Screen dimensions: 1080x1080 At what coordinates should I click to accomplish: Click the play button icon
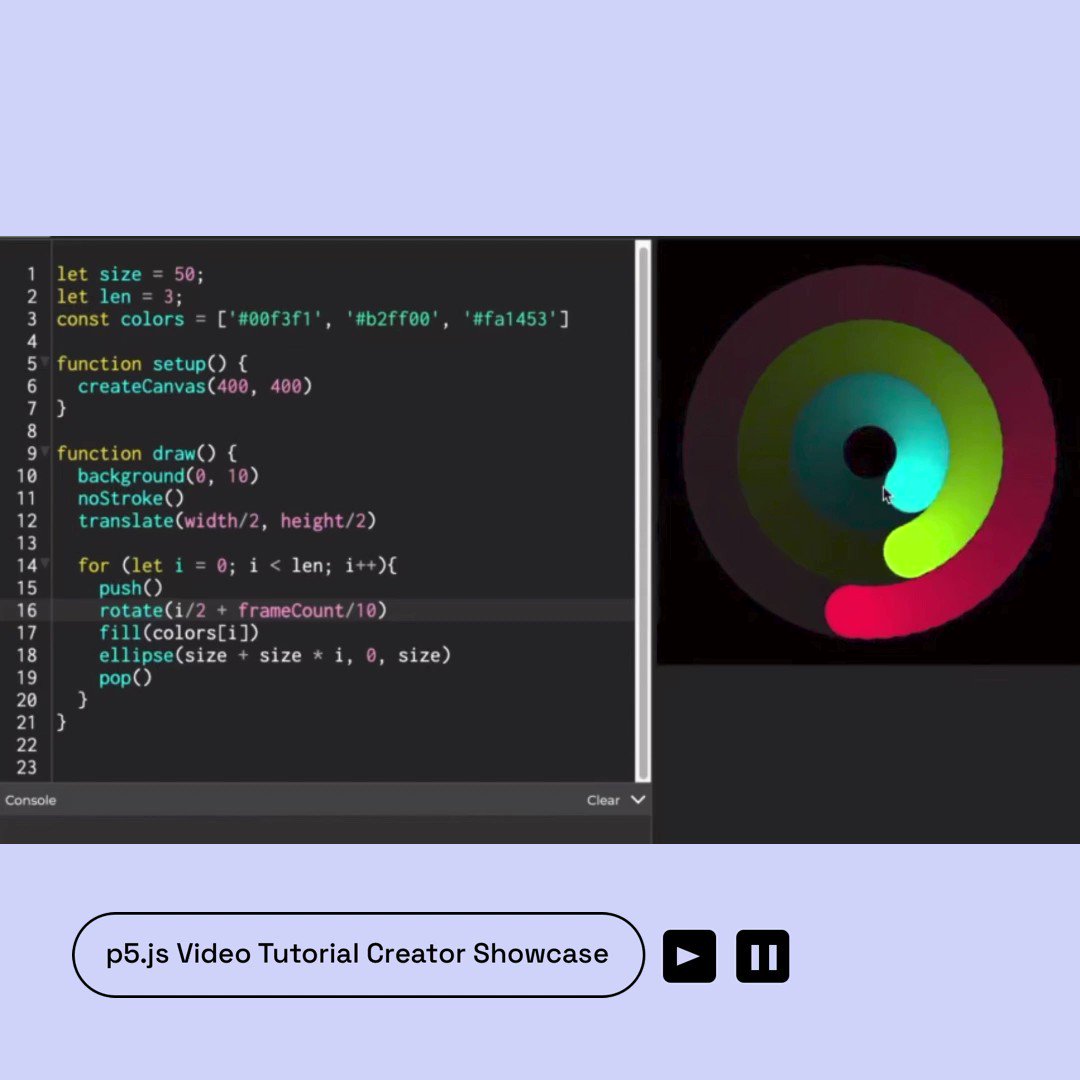click(x=689, y=956)
